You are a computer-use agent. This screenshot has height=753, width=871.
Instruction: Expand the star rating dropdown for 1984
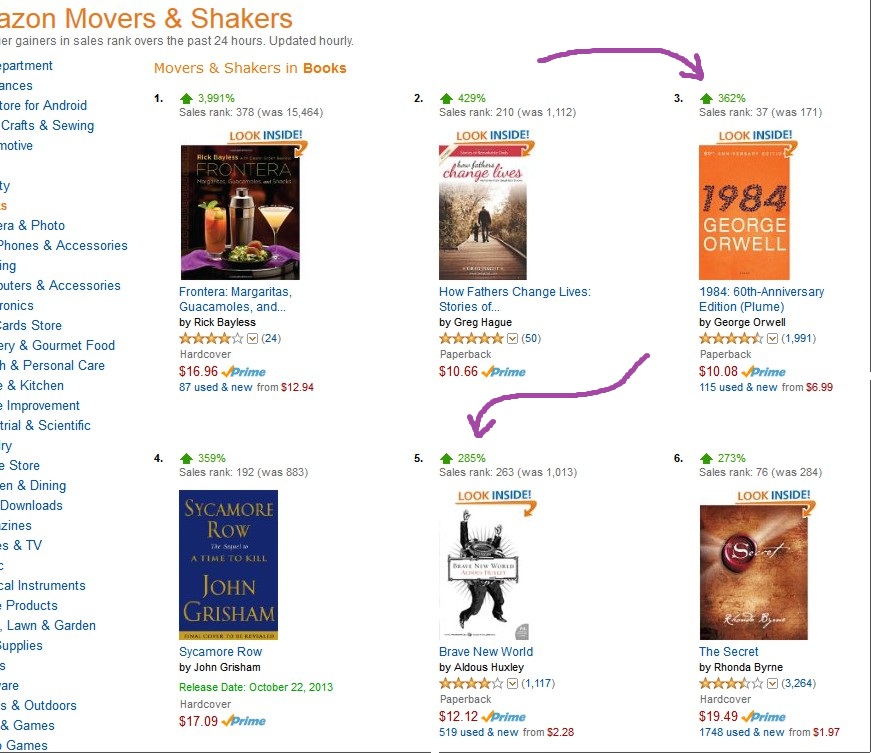coord(773,338)
